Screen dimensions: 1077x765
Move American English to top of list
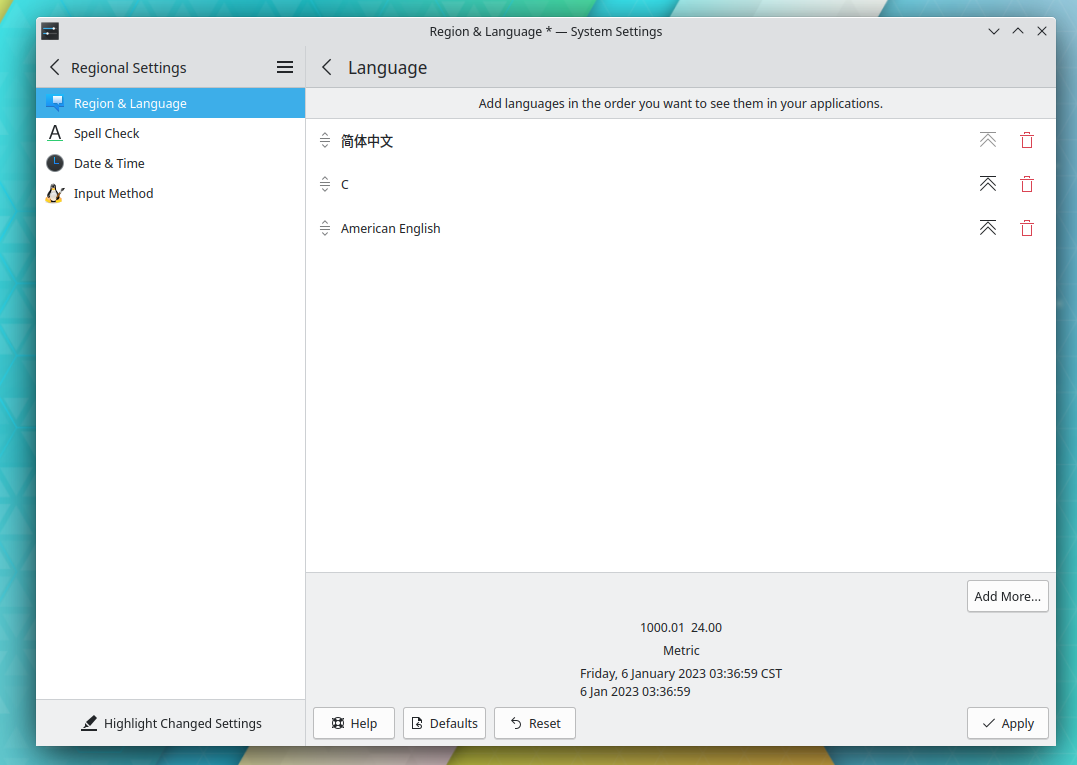click(988, 228)
